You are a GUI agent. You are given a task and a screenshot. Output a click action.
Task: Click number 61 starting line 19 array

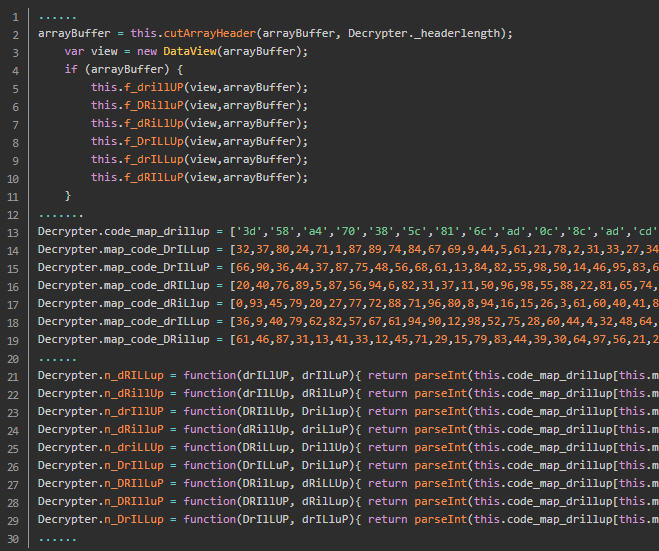tap(243, 339)
